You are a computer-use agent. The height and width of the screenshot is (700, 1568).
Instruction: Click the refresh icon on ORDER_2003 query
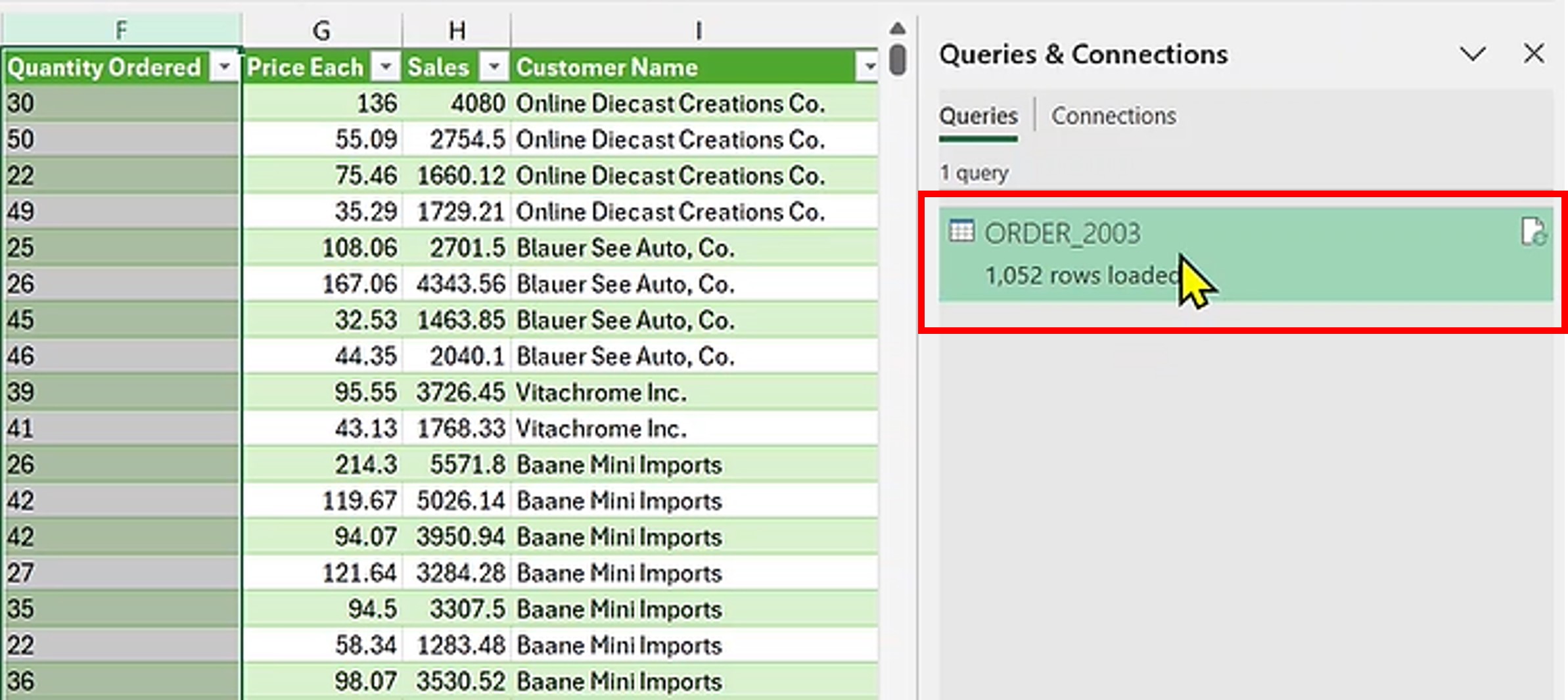1533,232
